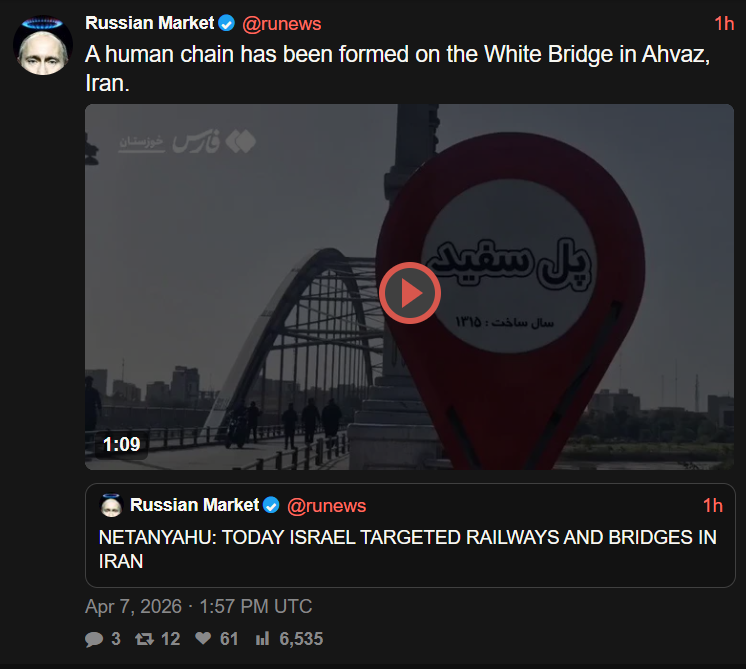Open the view count bar-chart icon

click(x=263, y=639)
